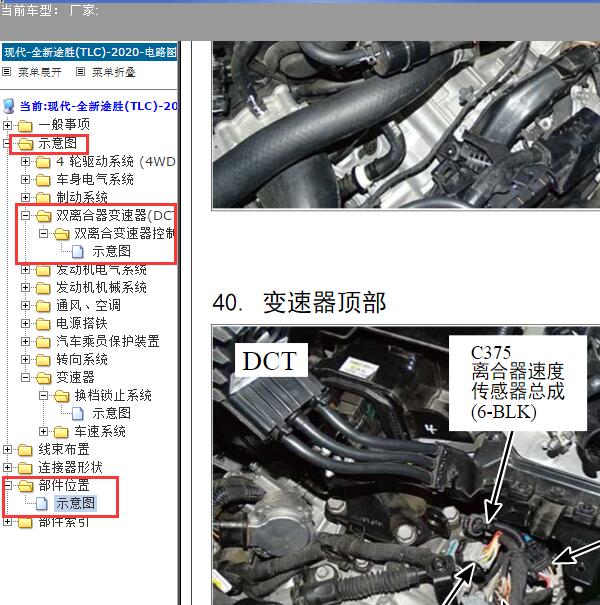Screen dimensions: 600x605
Task: Expand the 4 轮驱动系统 (4WD) node
Action: [x=25, y=161]
